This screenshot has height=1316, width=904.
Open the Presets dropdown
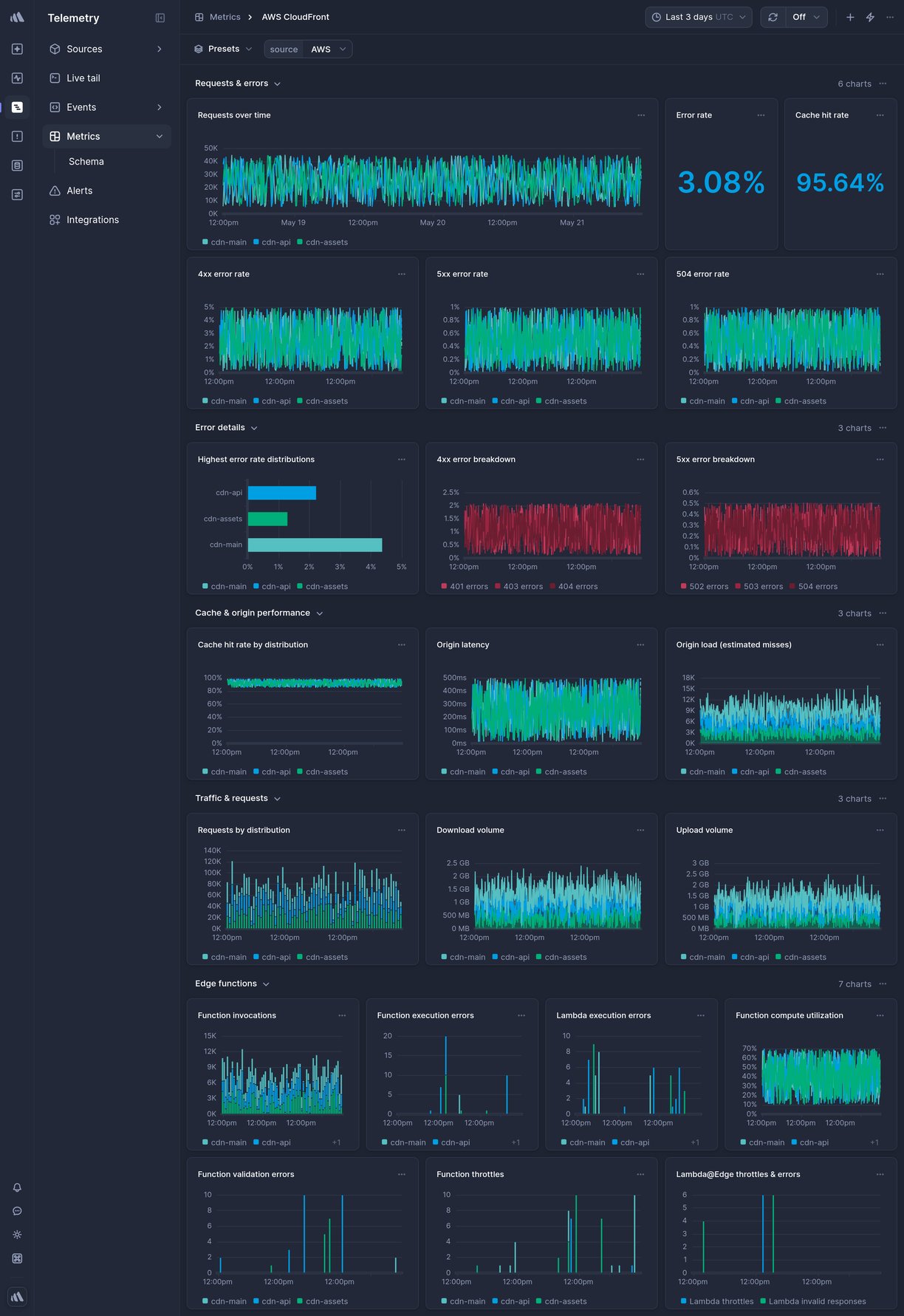223,49
